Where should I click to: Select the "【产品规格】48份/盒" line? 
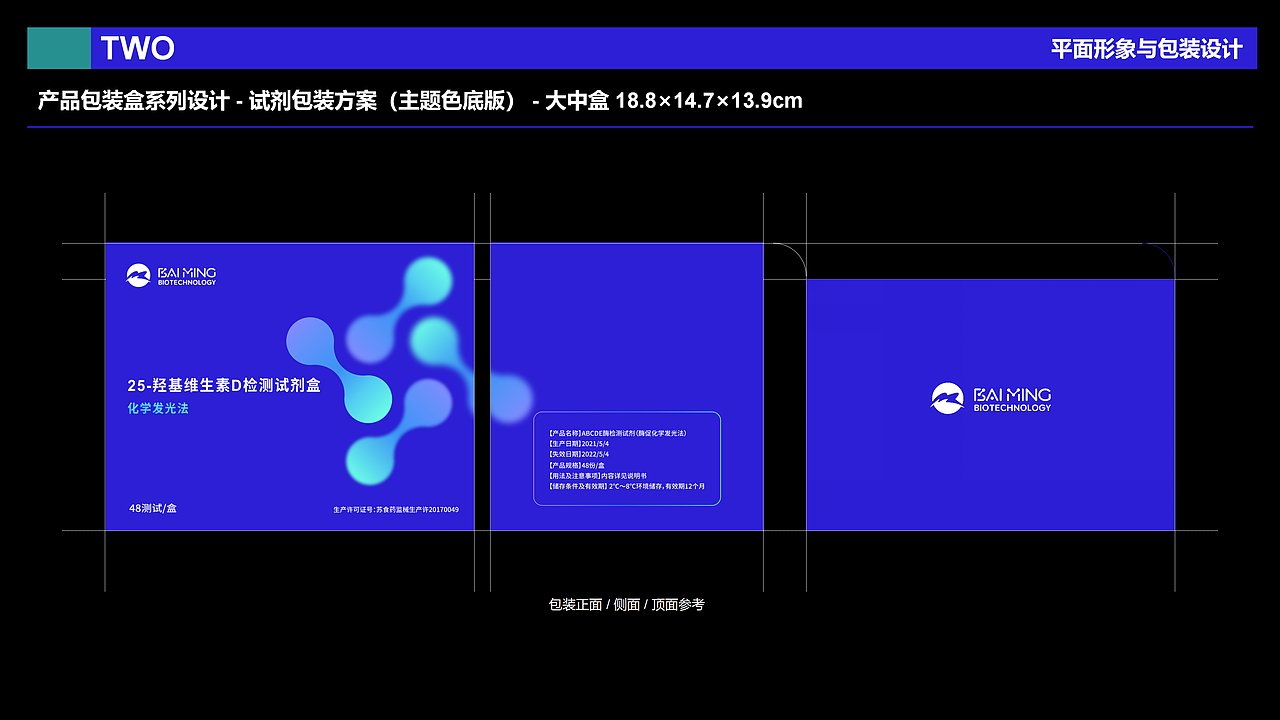[x=576, y=465]
